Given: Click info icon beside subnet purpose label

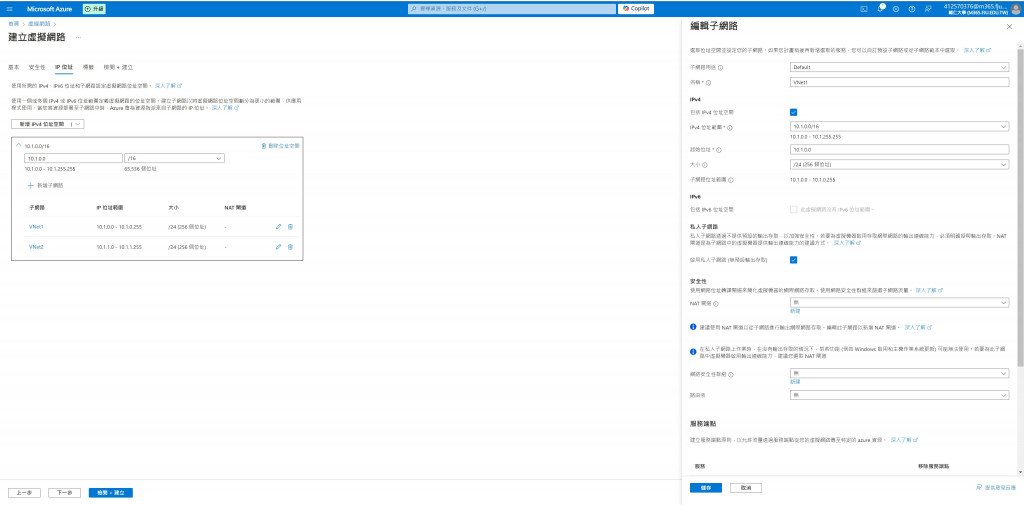Looking at the screenshot, I should coord(720,67).
